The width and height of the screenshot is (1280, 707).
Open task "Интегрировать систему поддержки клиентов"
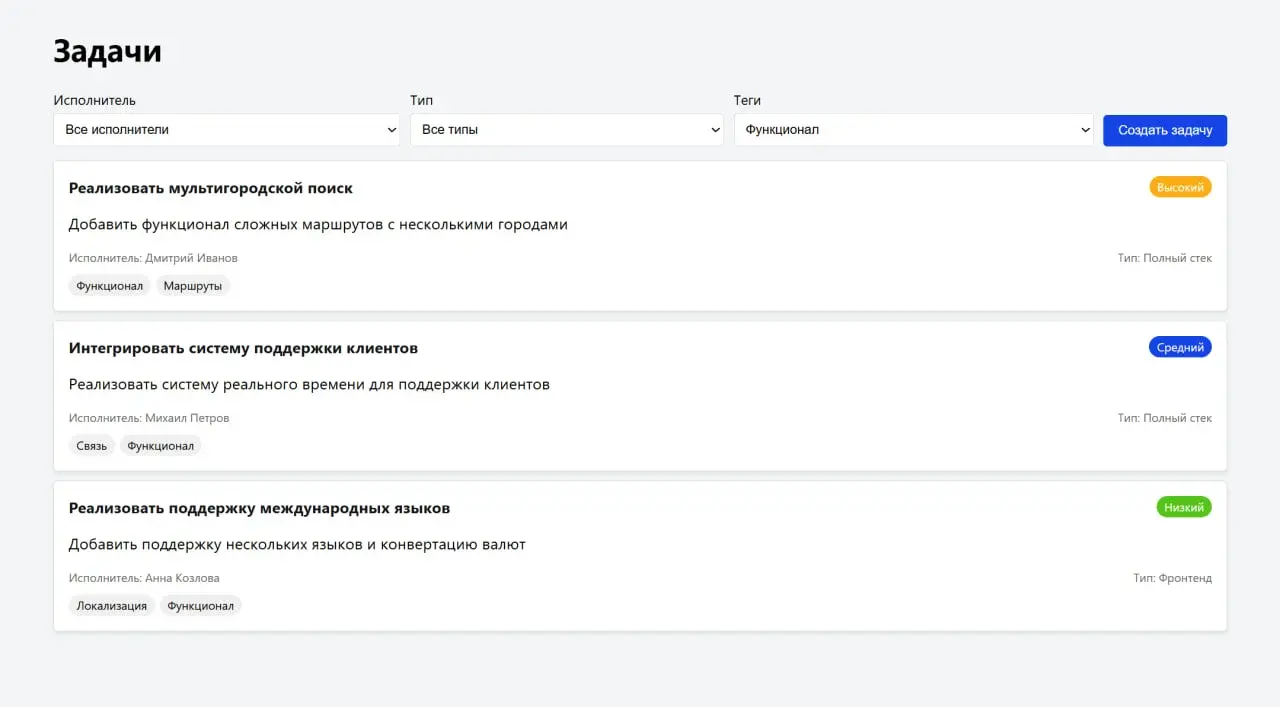click(x=243, y=348)
